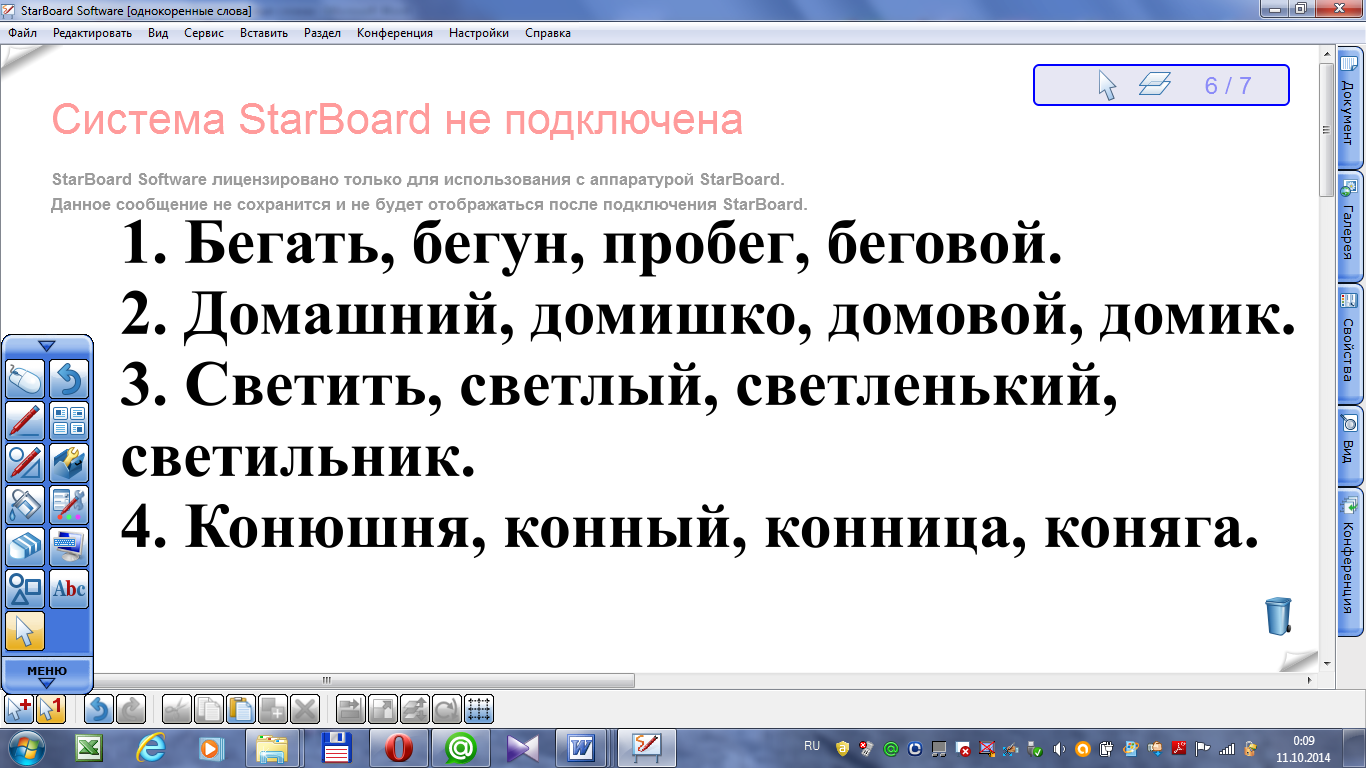The width and height of the screenshot is (1366, 768).
Task: Click the copy pages icon
Action: pos(209,710)
